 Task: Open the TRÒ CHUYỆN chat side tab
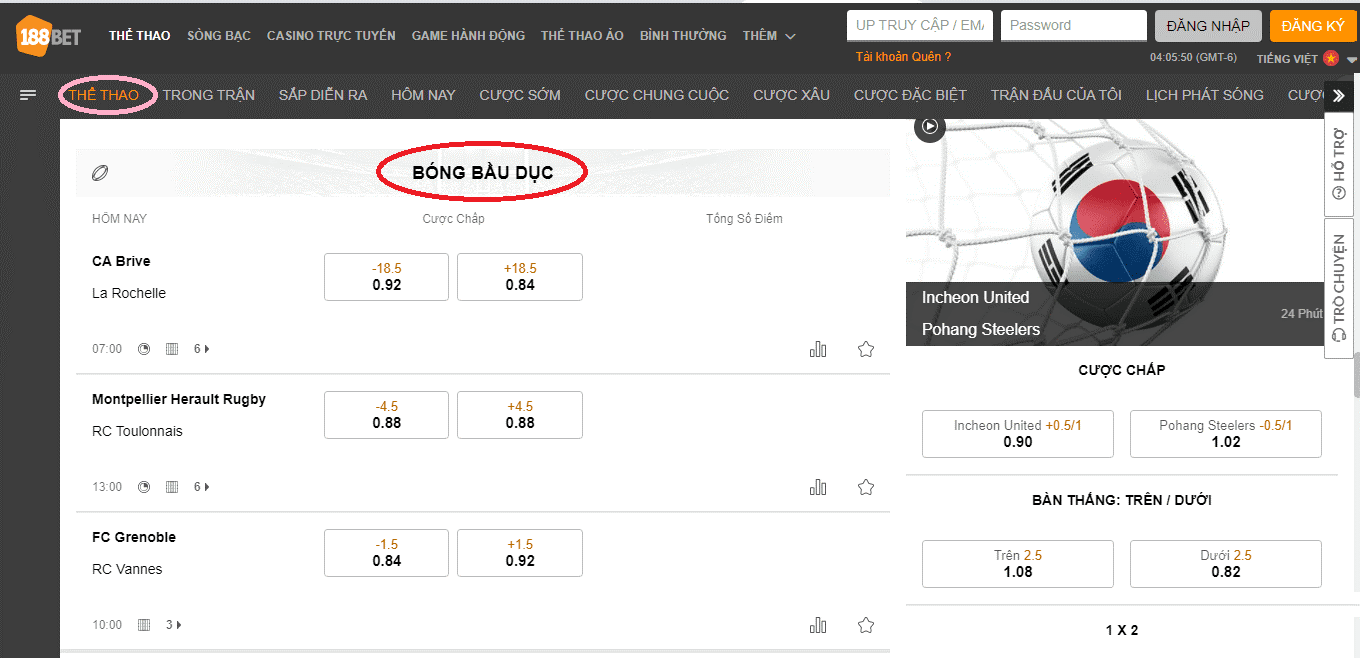[1339, 288]
